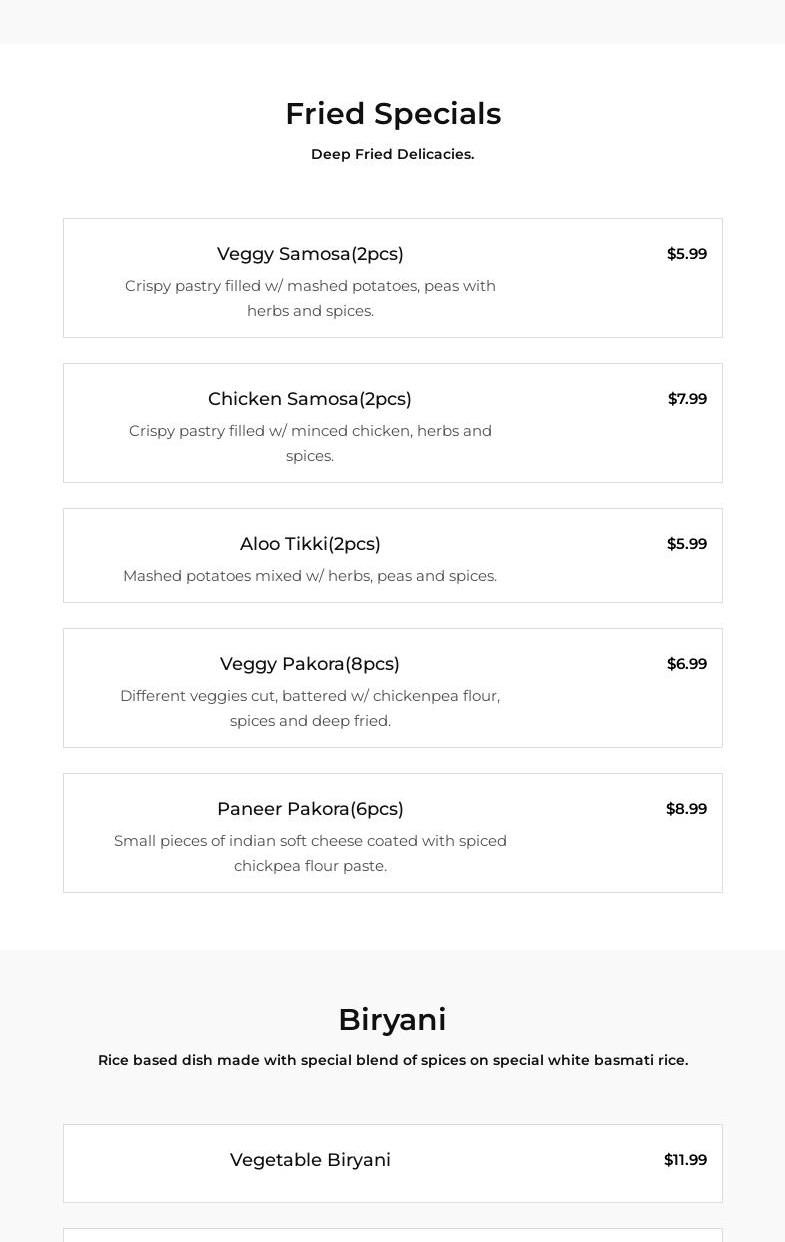
Task: Click the Fried Specials heading
Action: 392,114
